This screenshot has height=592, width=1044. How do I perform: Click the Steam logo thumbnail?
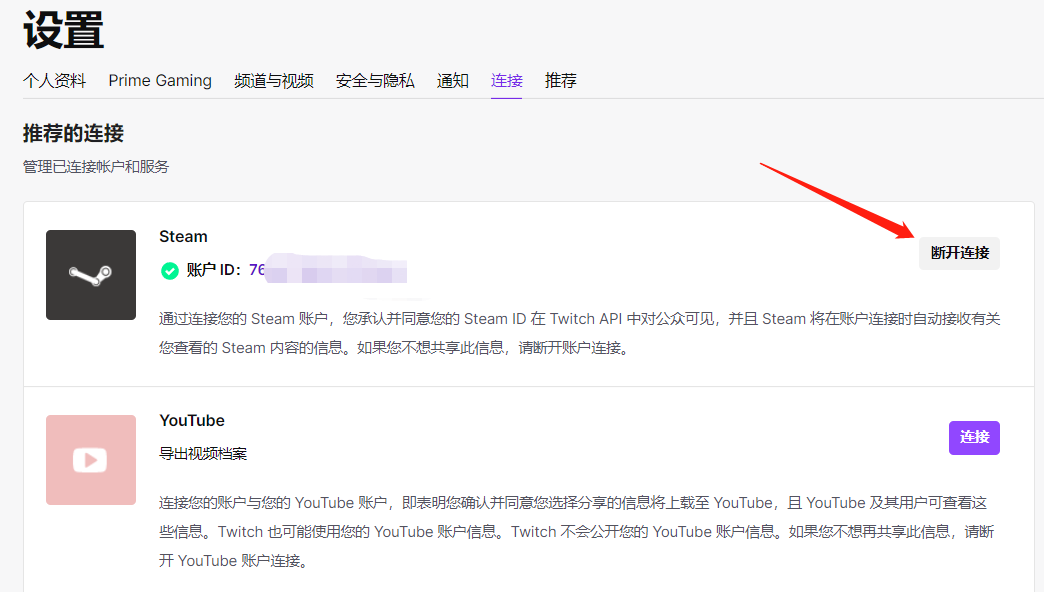pos(90,275)
